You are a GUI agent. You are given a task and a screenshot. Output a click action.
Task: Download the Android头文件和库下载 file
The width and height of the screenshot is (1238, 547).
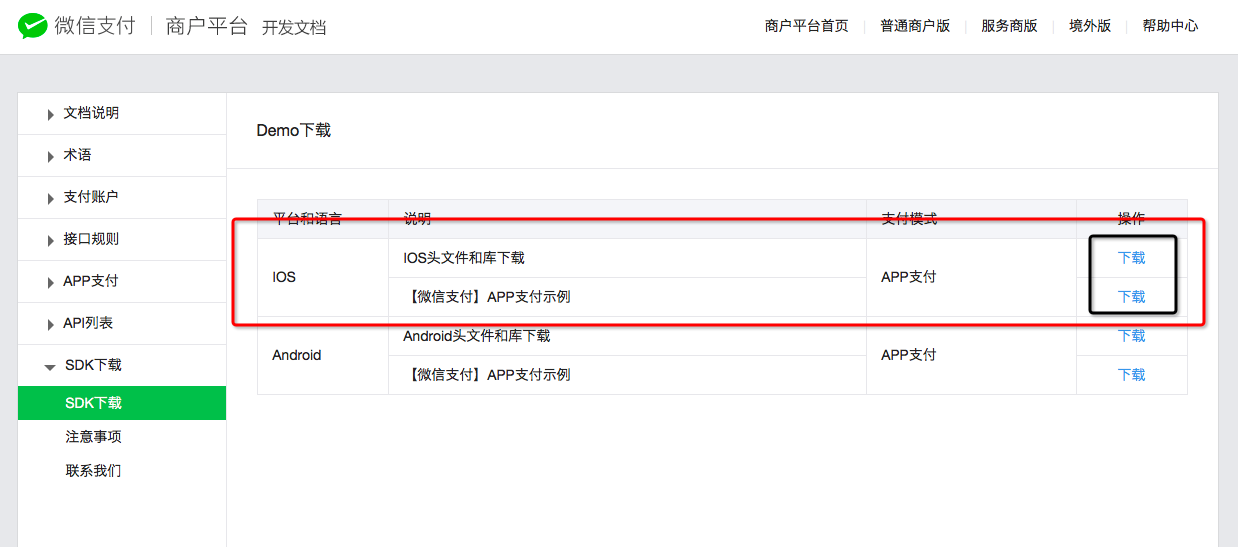coord(1131,336)
